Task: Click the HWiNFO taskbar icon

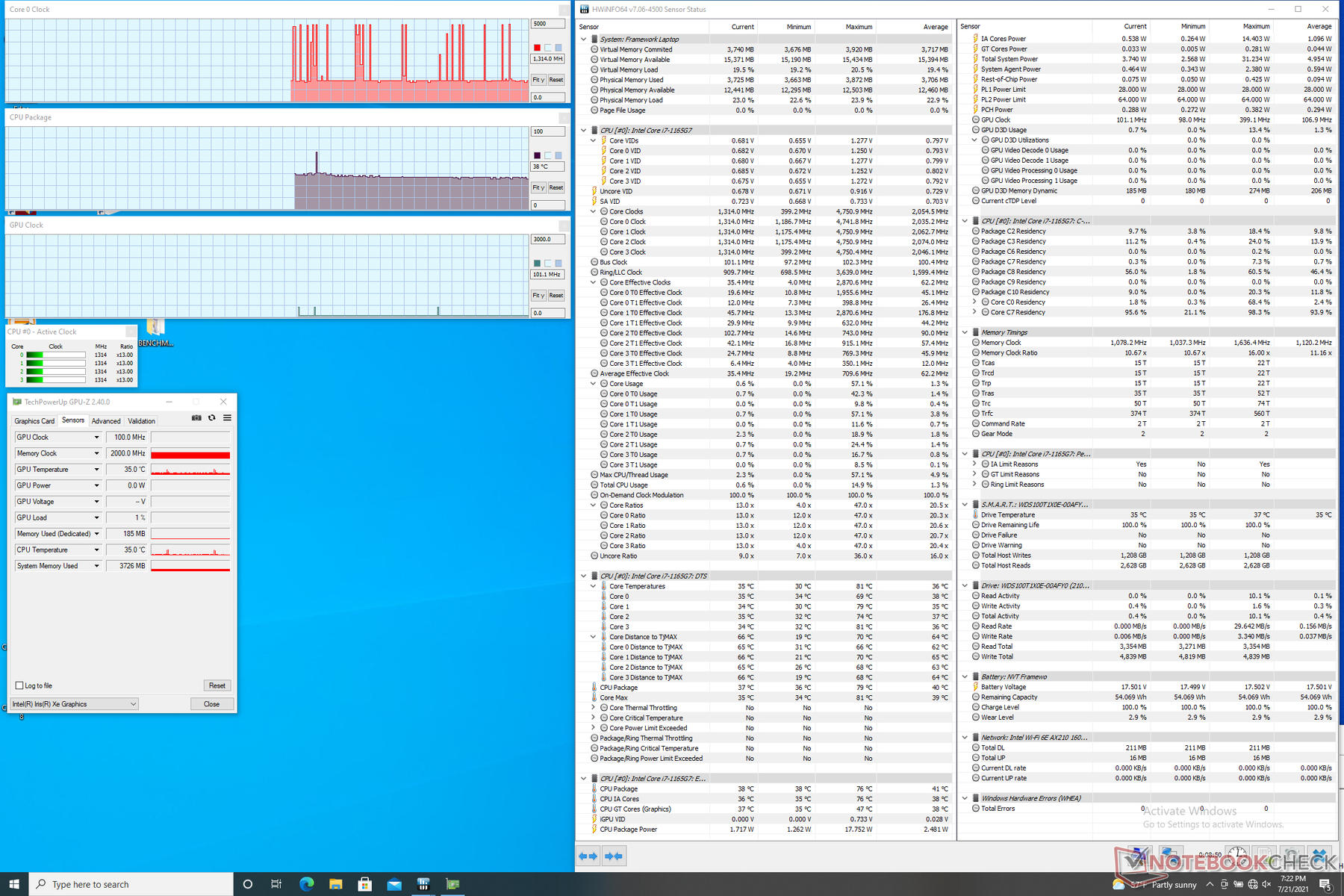Action: 423,884
